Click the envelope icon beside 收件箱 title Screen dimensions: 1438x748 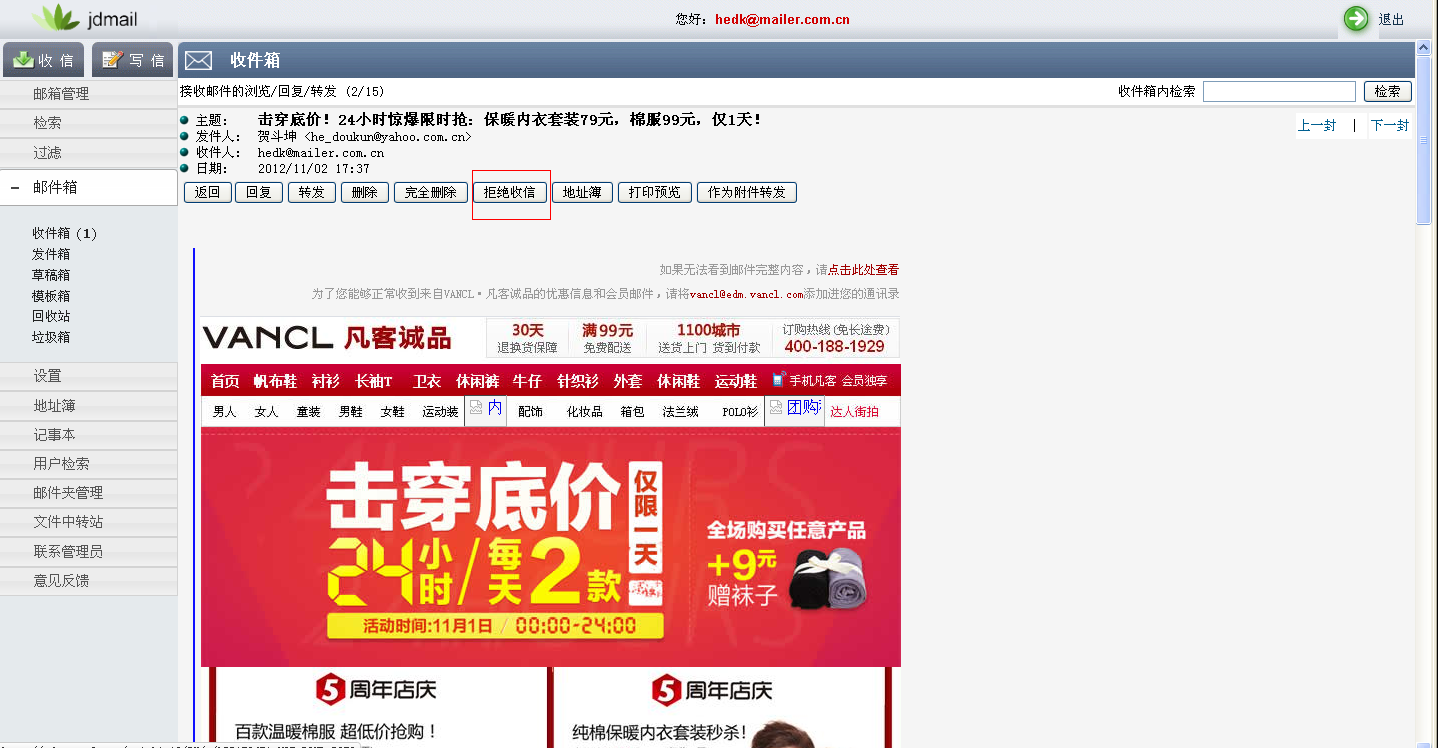198,61
